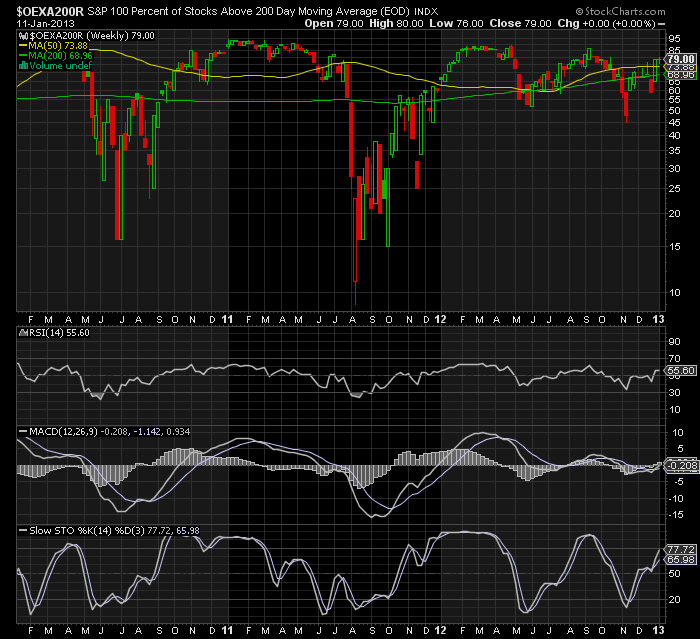Click the 70 level on RSI axis
This screenshot has width=700, height=639.
click(x=674, y=359)
